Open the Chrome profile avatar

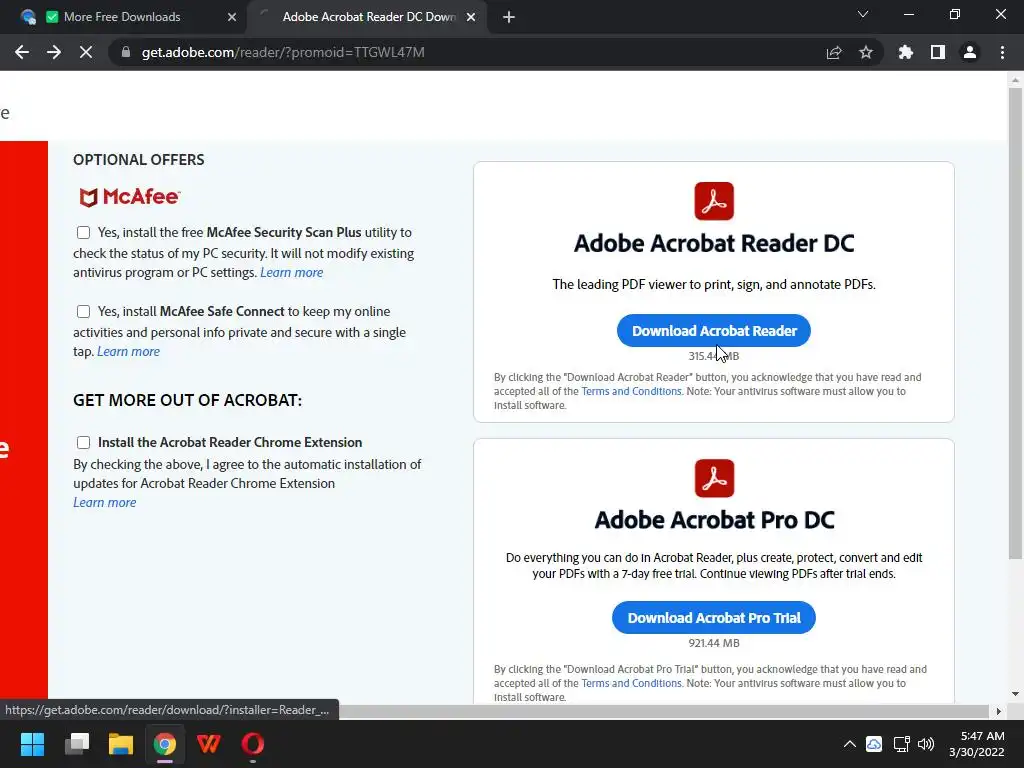pos(970,52)
